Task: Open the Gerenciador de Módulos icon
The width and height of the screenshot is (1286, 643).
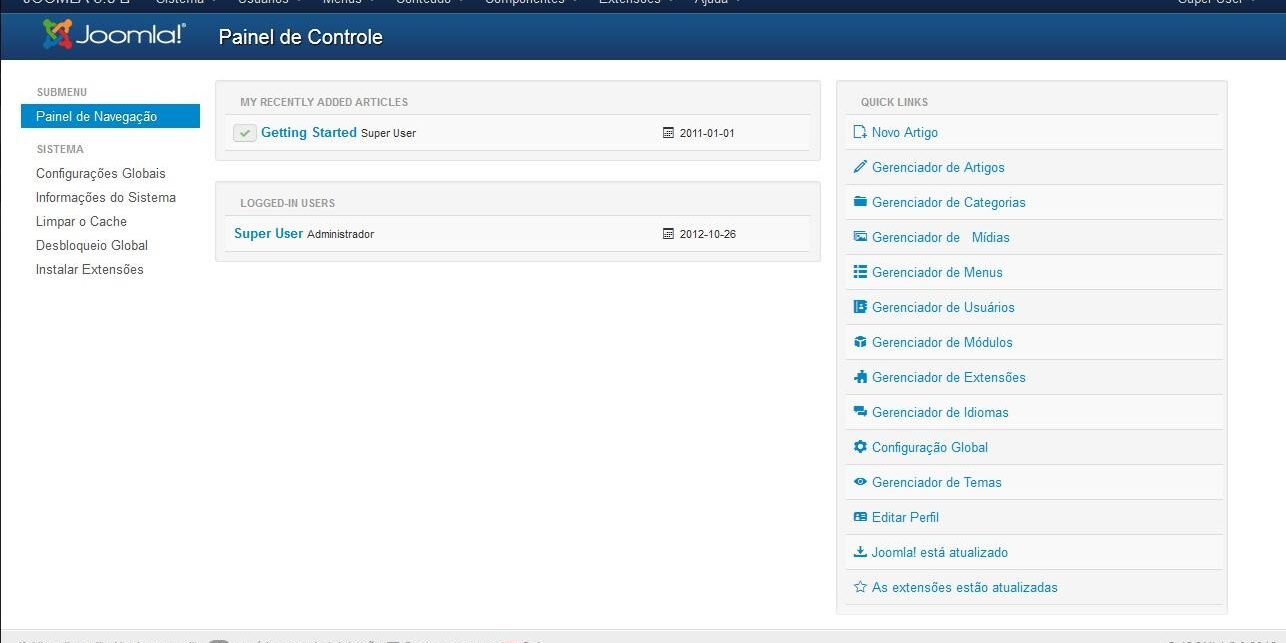Action: point(860,342)
